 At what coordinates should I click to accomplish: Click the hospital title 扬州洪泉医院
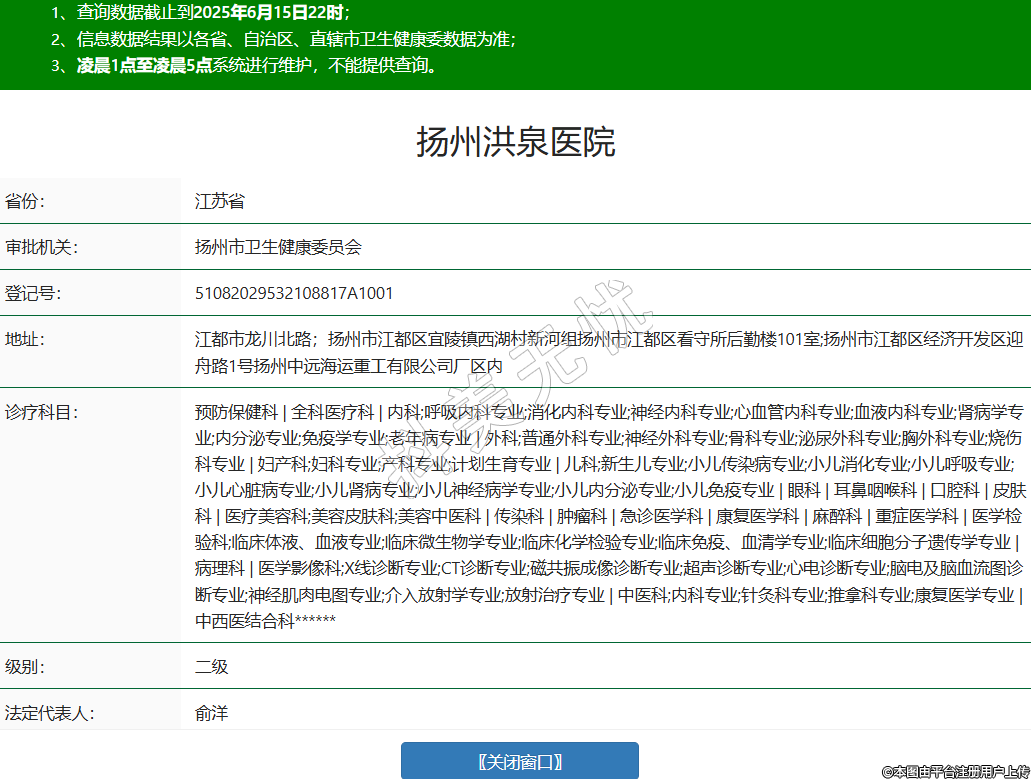[515, 143]
